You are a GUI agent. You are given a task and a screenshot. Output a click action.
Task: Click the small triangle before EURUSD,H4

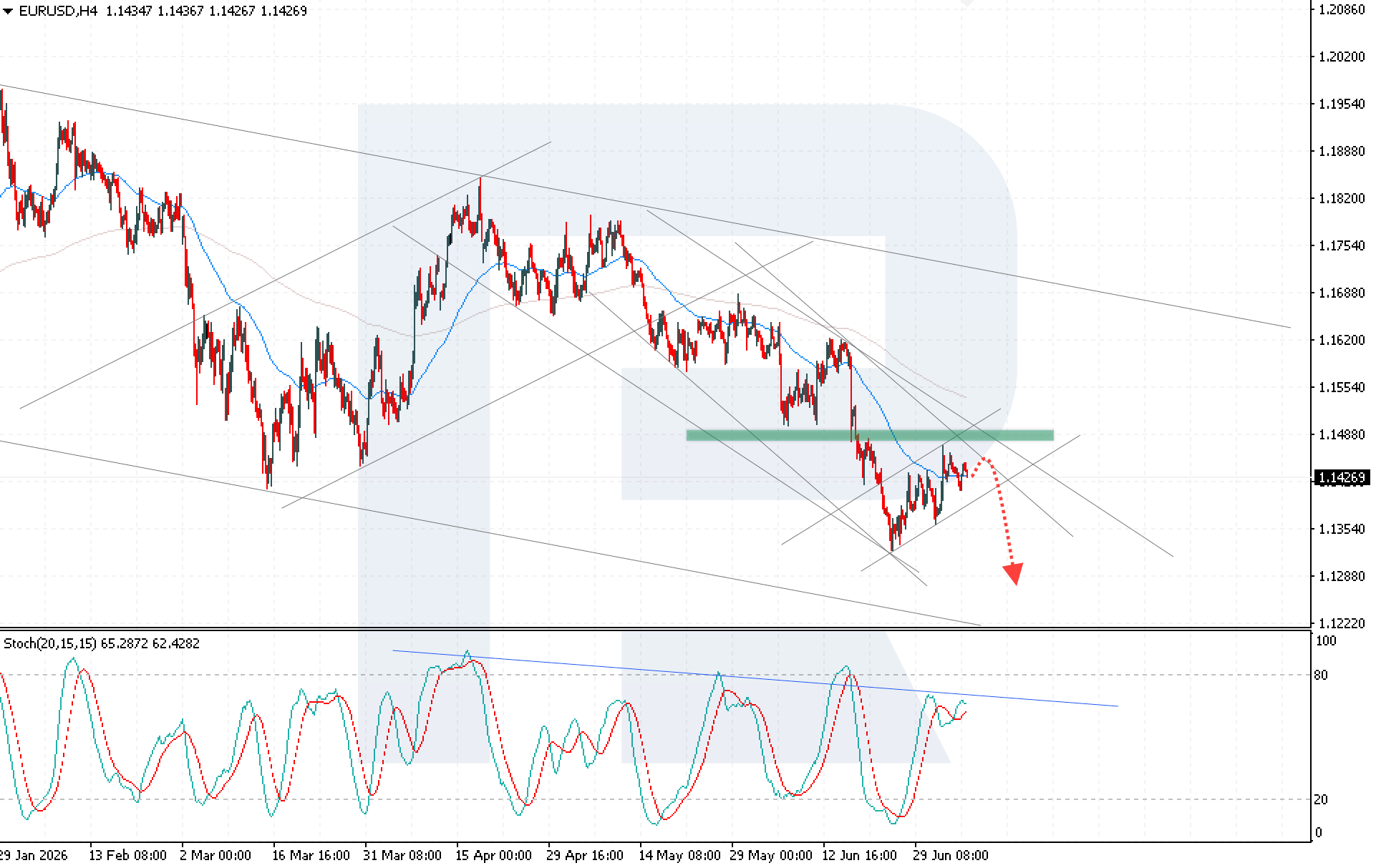coord(8,11)
